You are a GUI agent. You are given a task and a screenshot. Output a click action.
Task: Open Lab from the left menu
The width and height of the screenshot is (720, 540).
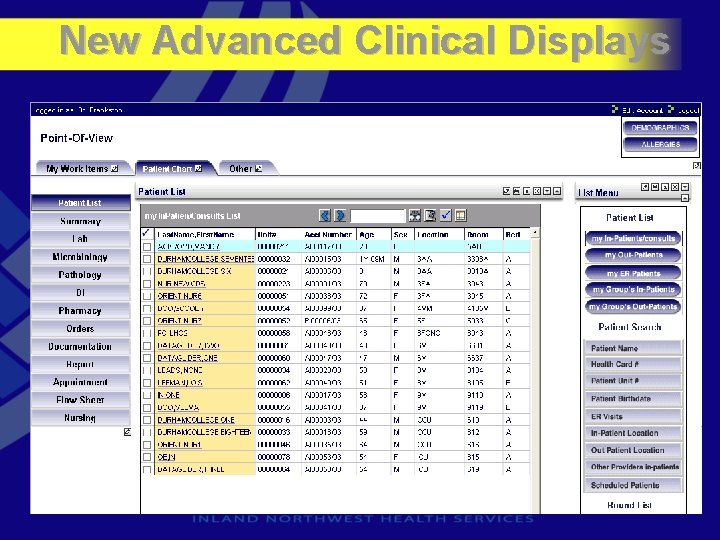point(80,239)
